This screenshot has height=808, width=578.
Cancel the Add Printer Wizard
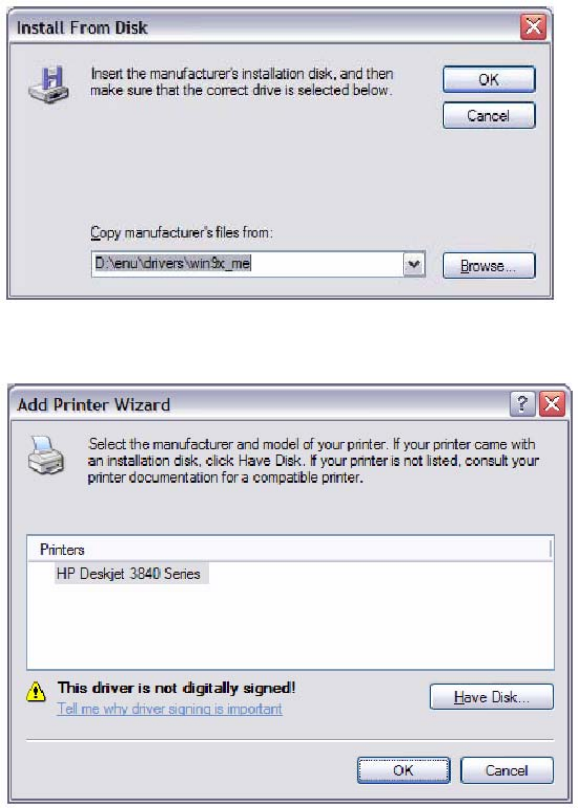click(x=507, y=770)
